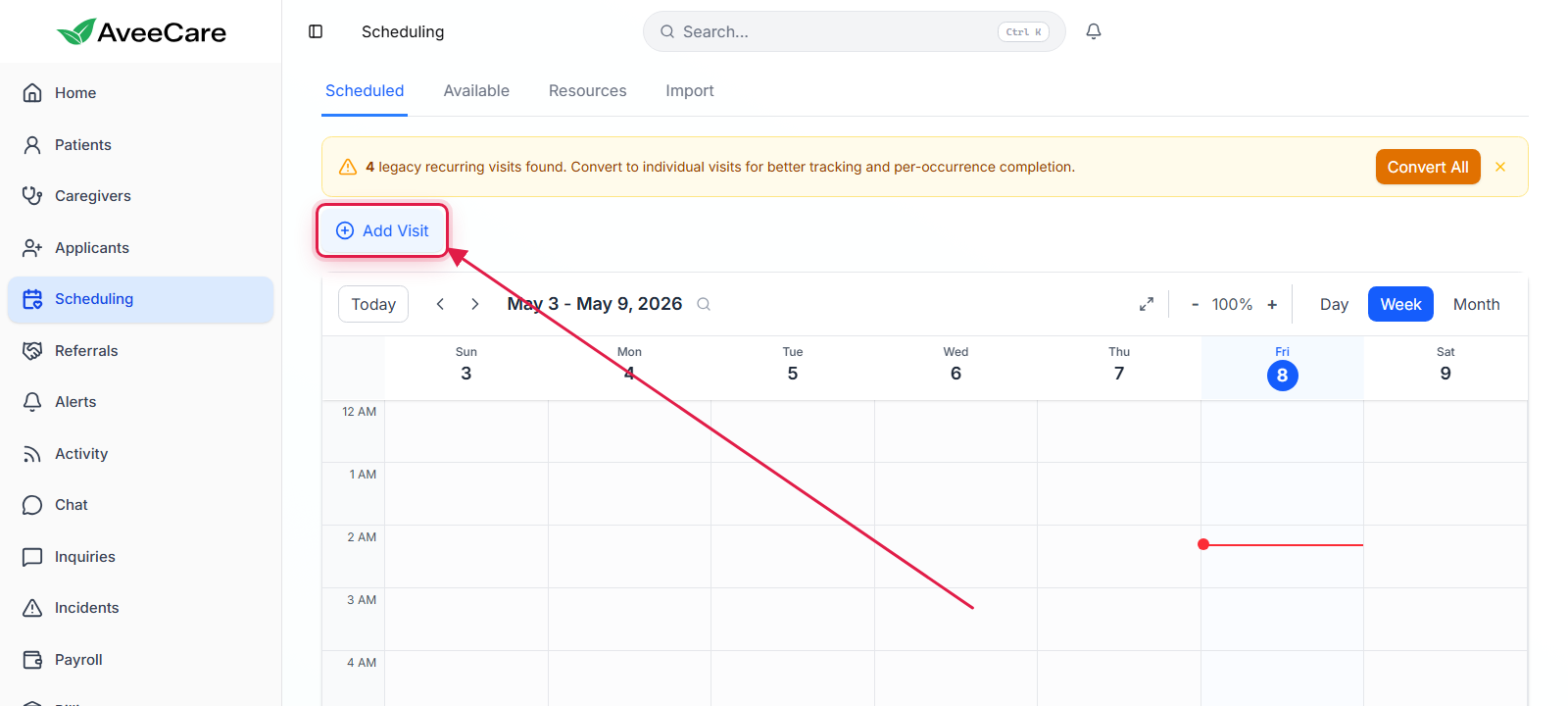Toggle the sidebar panel icon

click(x=316, y=31)
